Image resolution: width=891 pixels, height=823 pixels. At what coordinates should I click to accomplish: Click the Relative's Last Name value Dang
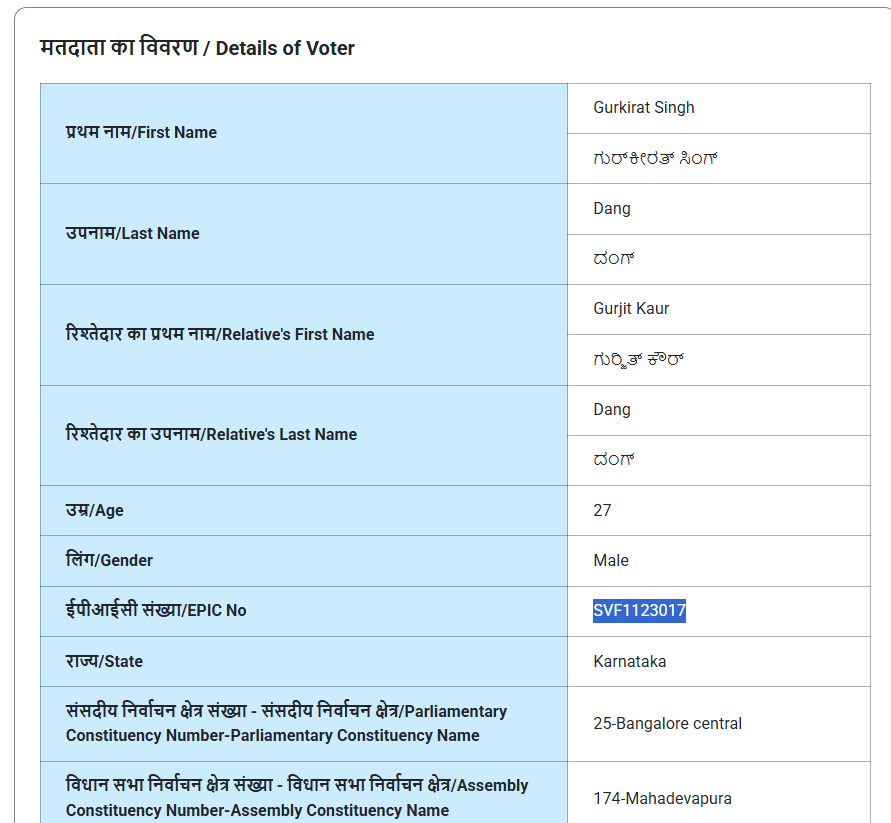point(612,410)
